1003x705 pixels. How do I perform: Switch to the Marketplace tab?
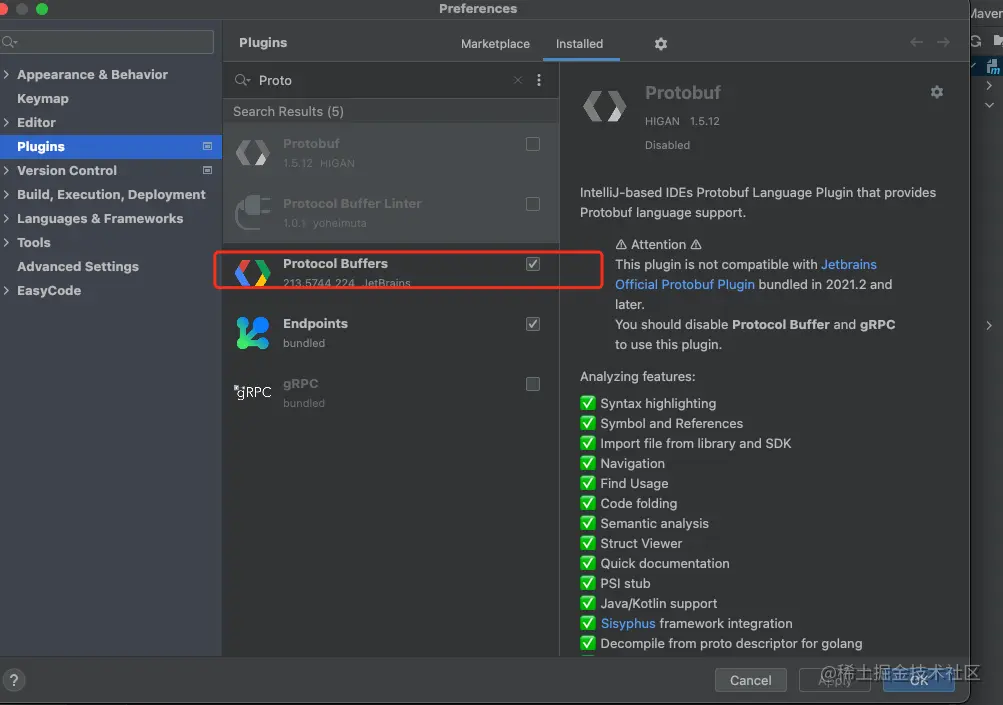(x=495, y=44)
